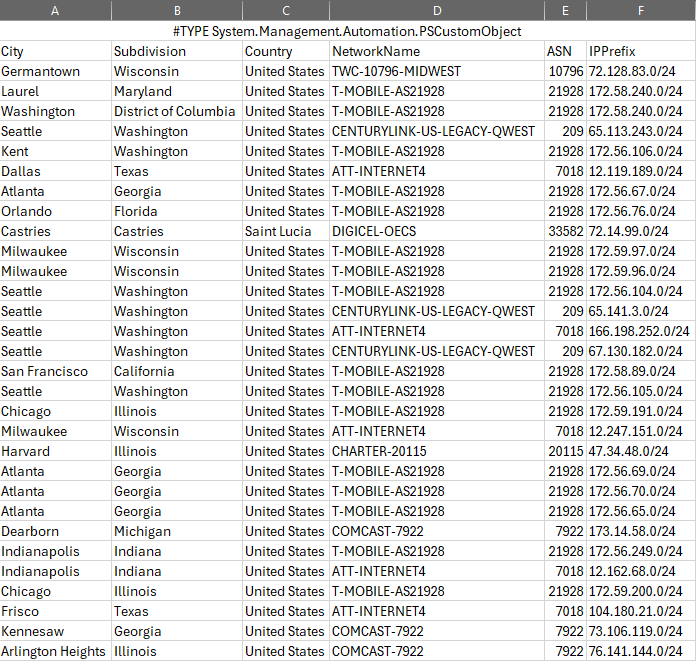Click the Subdivision header cell
Viewport: 696px width, 661px height.
click(177, 51)
